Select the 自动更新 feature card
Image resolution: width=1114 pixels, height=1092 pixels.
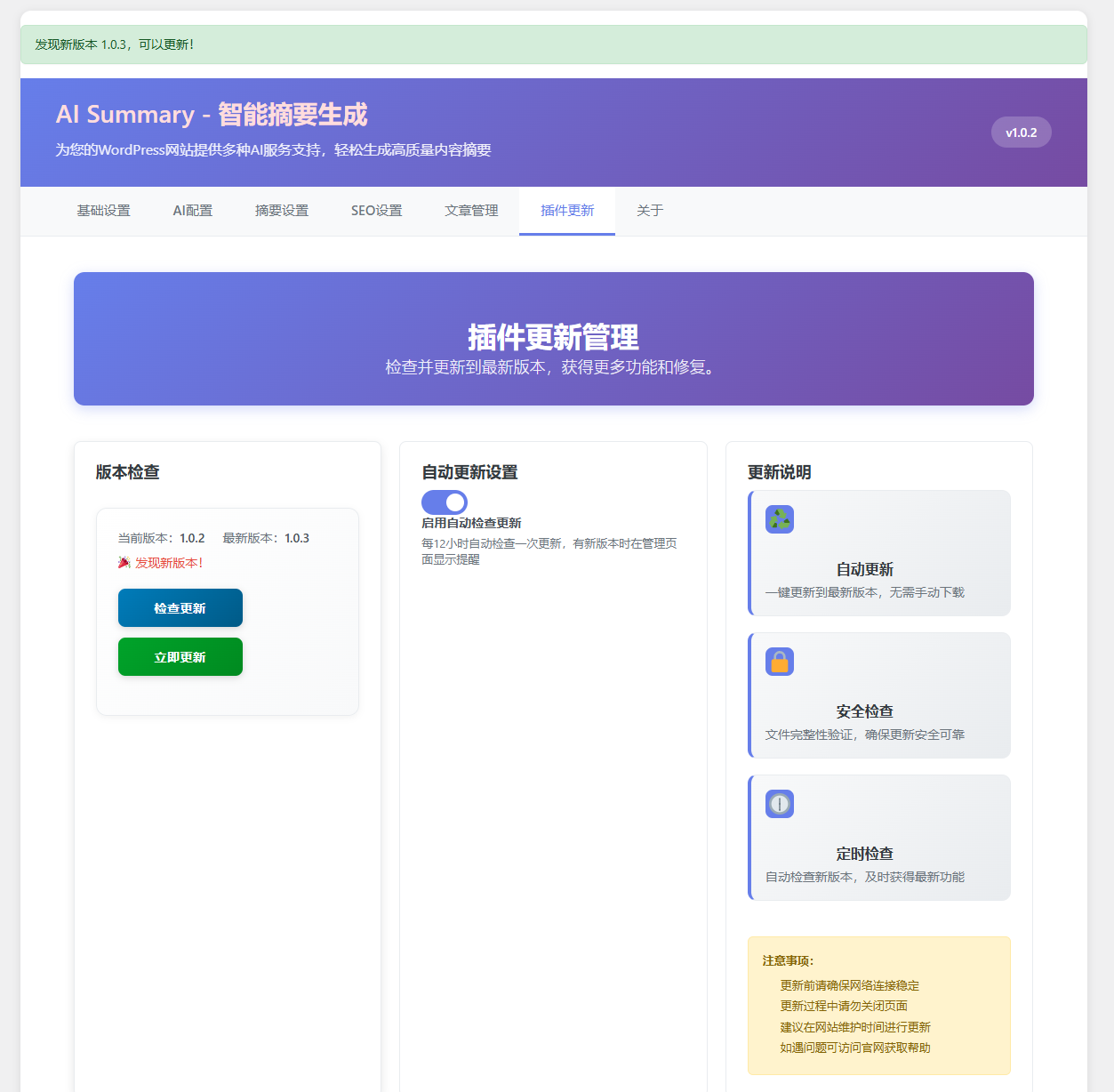click(879, 552)
